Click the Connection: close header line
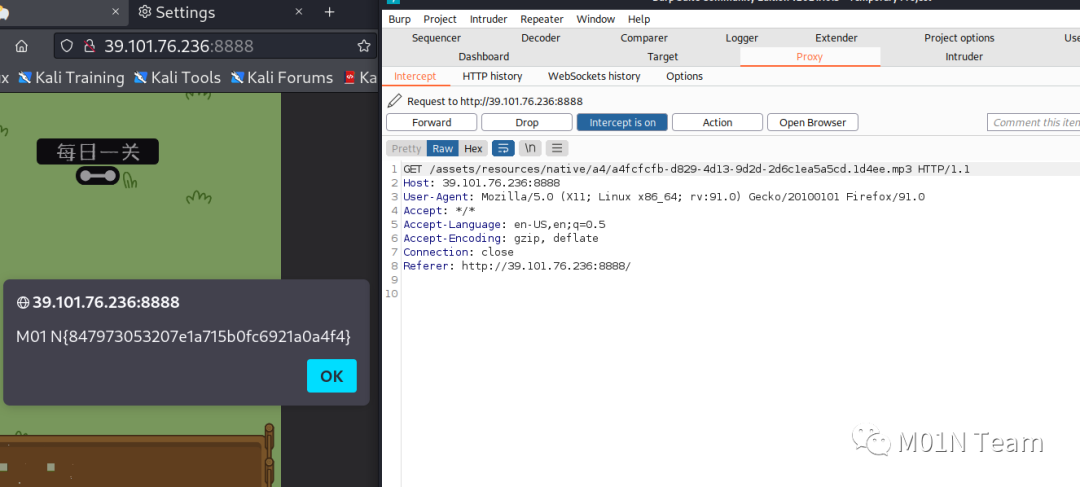The image size is (1080, 487). [x=458, y=252]
